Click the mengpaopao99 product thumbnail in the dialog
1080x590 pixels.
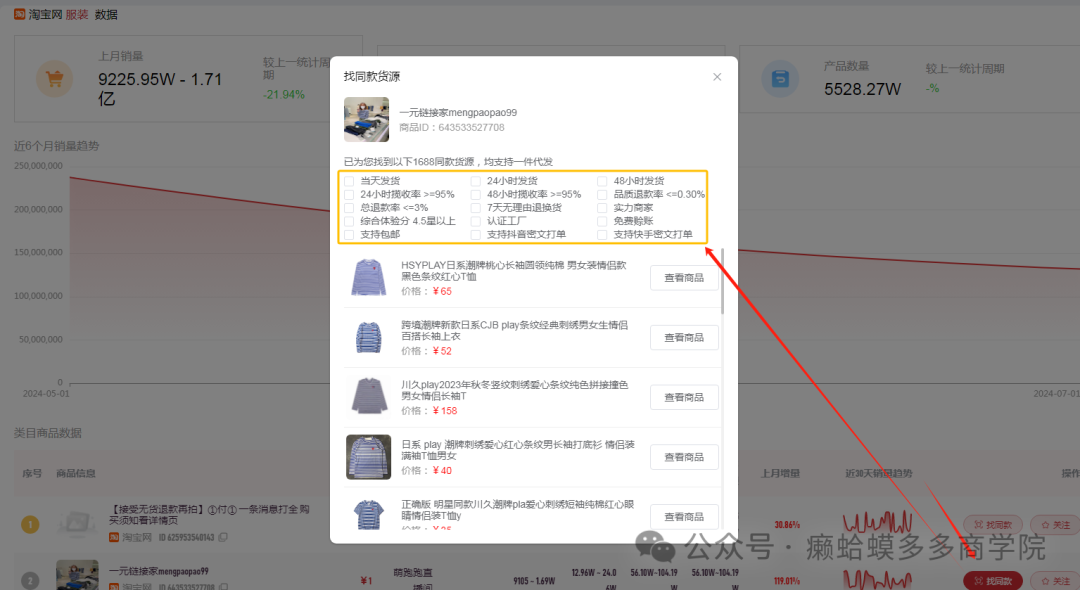pyautogui.click(x=368, y=119)
